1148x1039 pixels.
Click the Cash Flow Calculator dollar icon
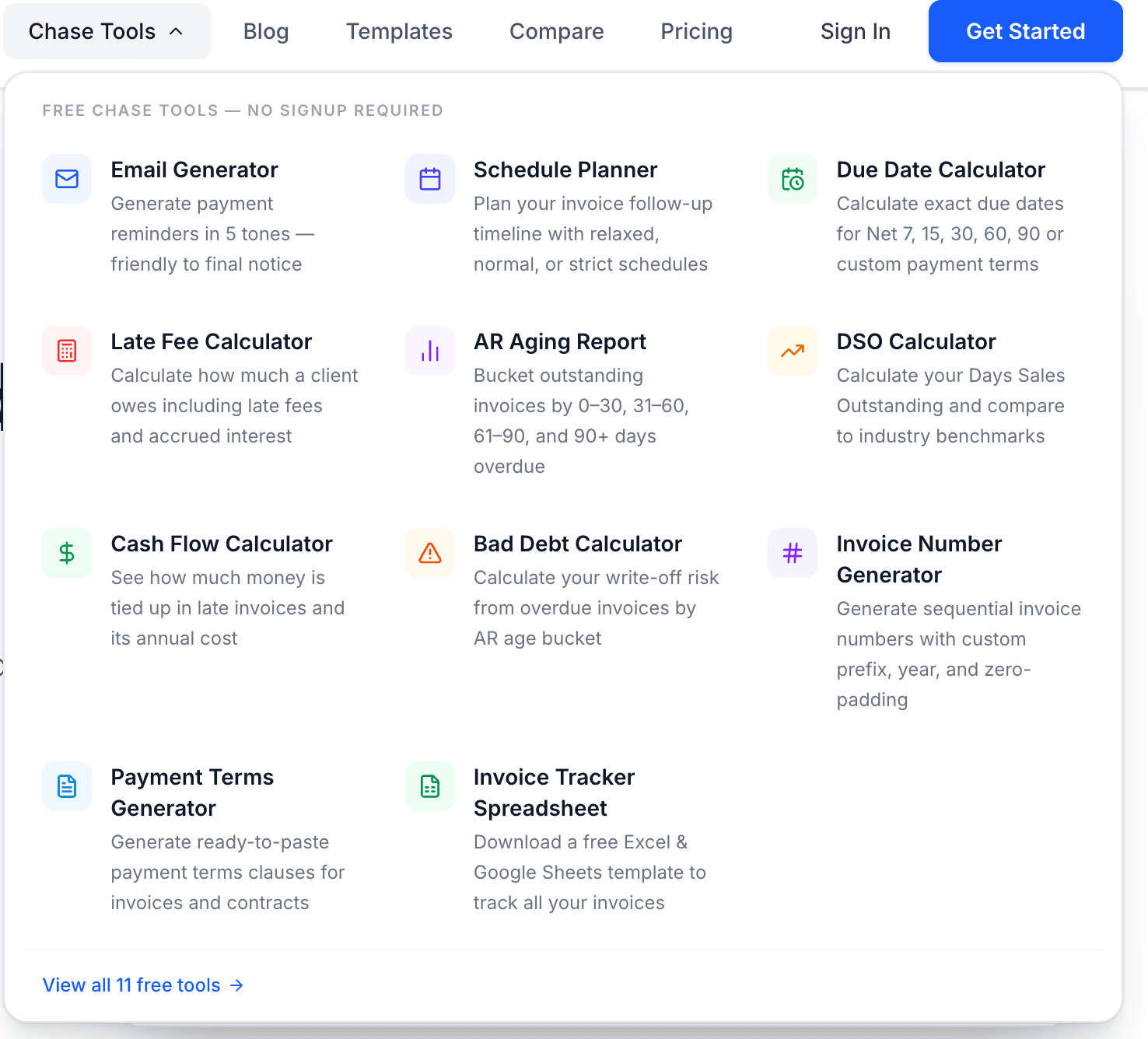pyautogui.click(x=67, y=553)
